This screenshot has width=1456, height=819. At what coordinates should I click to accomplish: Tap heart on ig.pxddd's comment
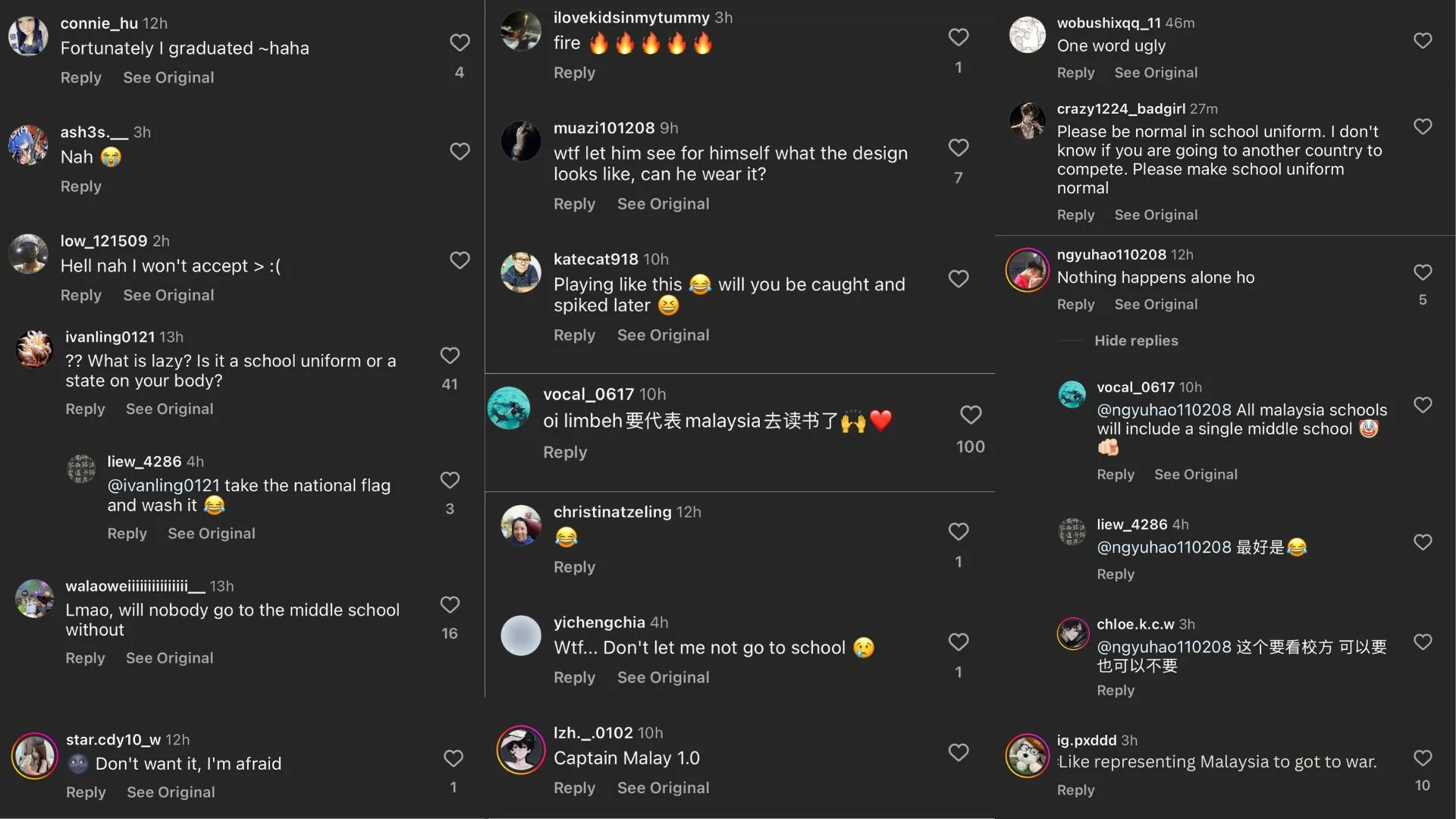(x=1423, y=758)
